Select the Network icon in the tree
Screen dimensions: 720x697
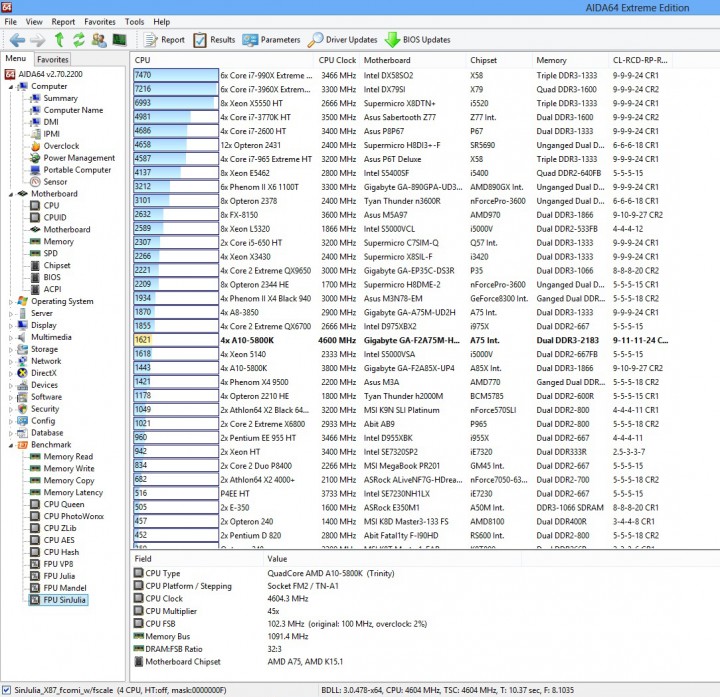[x=22, y=361]
